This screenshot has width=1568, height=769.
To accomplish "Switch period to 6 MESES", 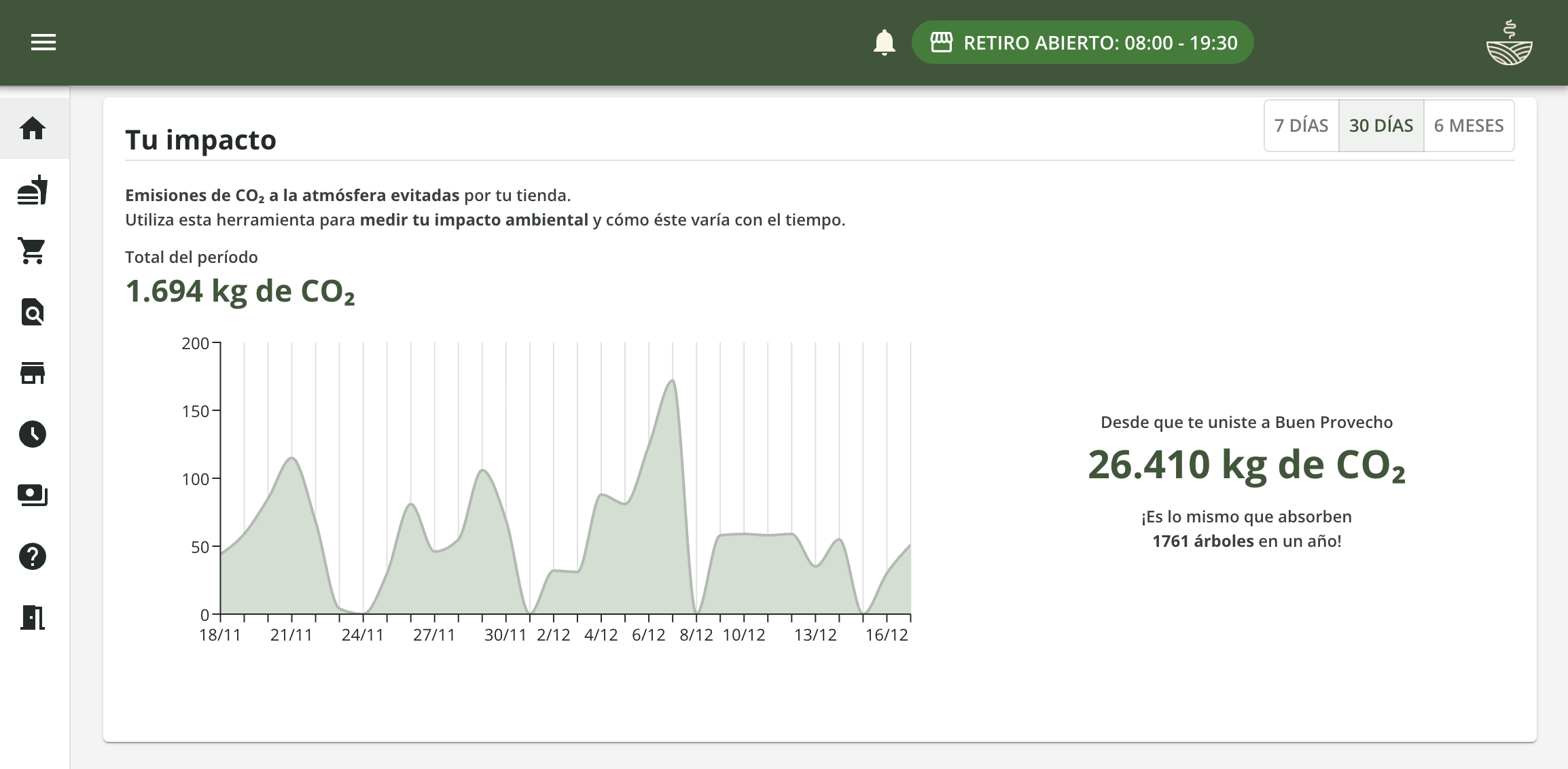I will pos(1468,126).
